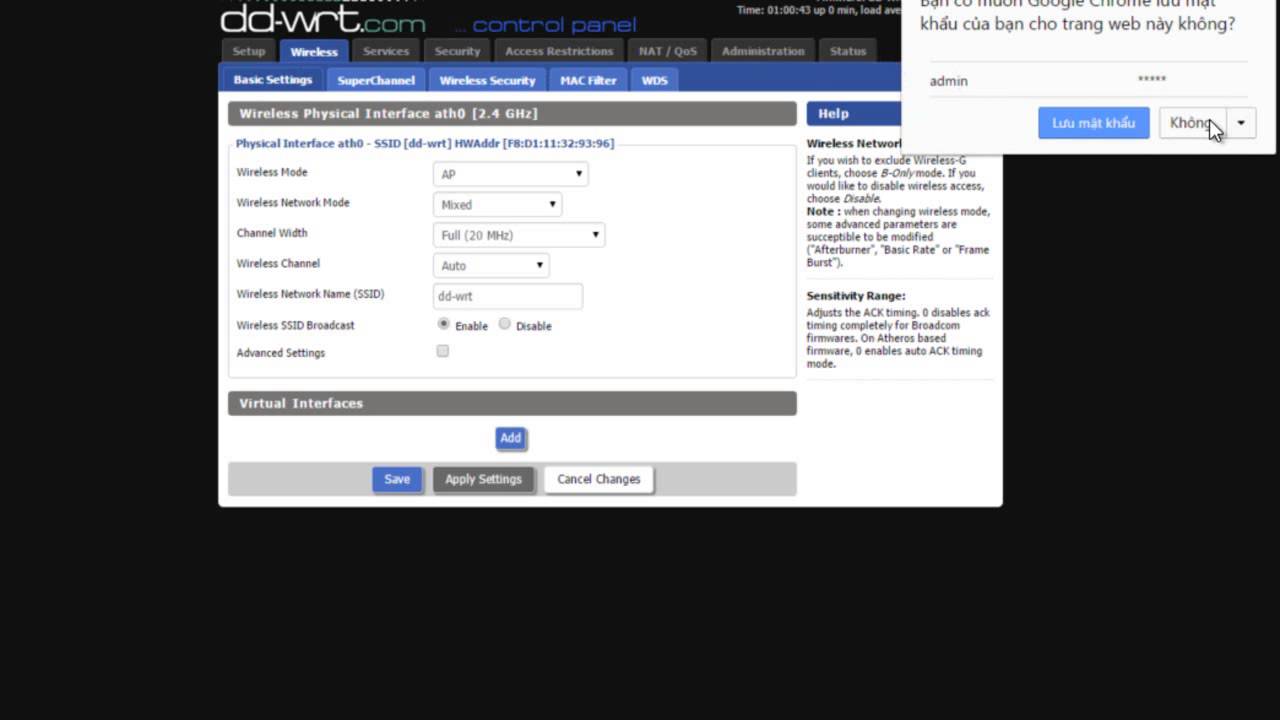Open the Setup tab
Image resolution: width=1280 pixels, height=720 pixels.
pos(249,51)
